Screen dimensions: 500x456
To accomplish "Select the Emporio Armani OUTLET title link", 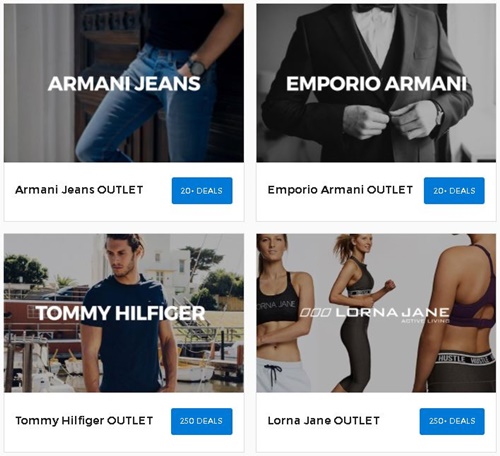I will tap(340, 190).
